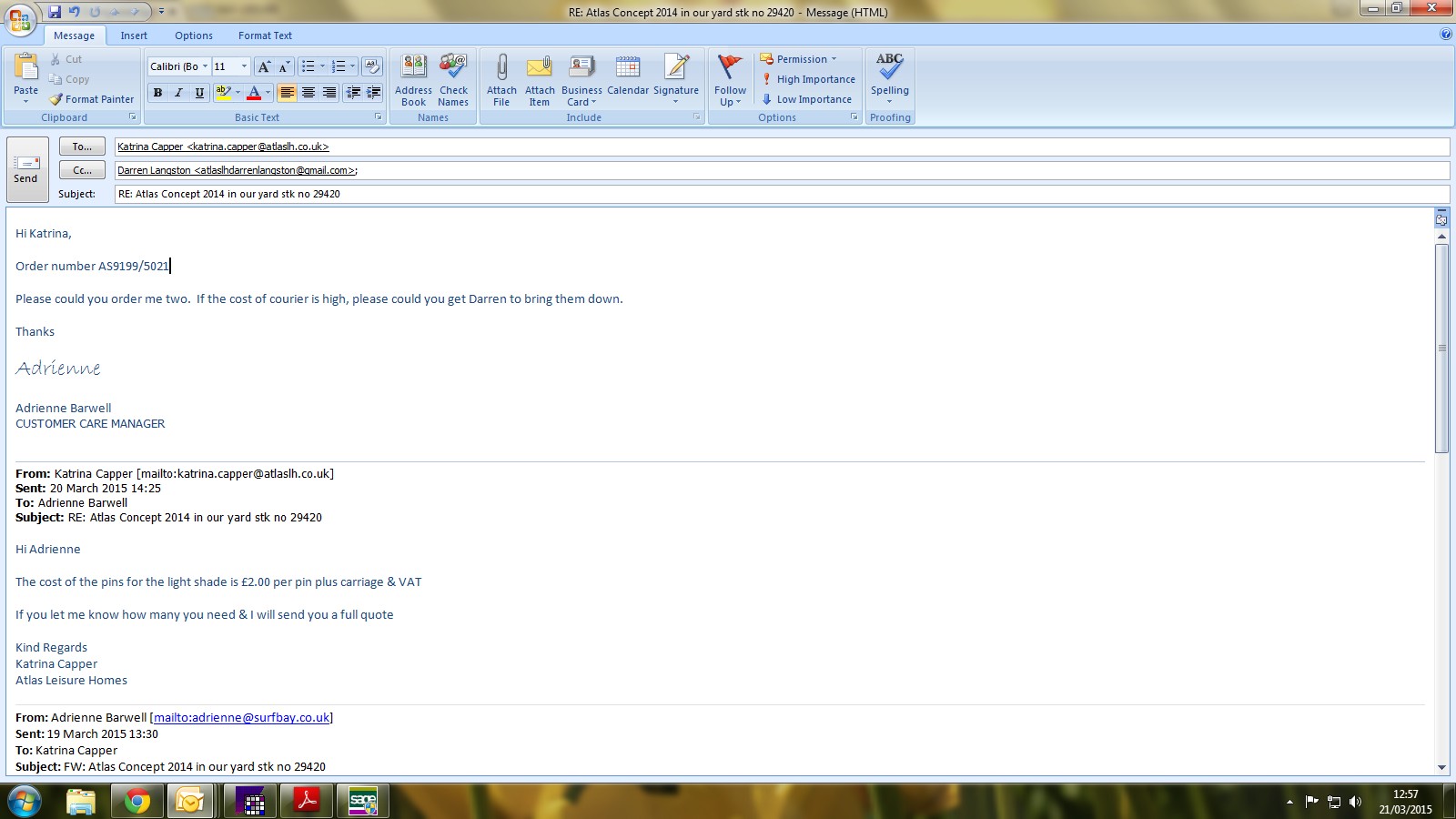
Task: Cut the selected text
Action: pyautogui.click(x=66, y=59)
